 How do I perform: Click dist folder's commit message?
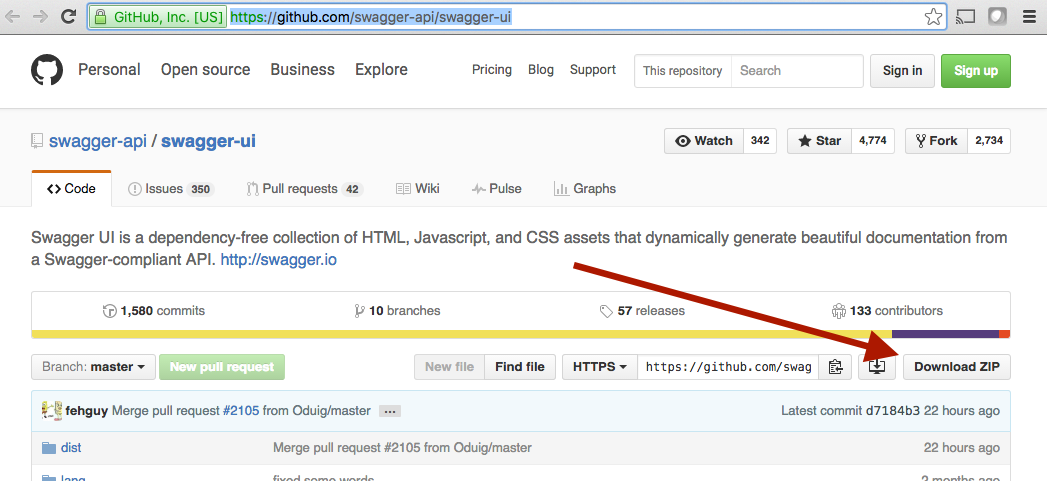(x=402, y=448)
